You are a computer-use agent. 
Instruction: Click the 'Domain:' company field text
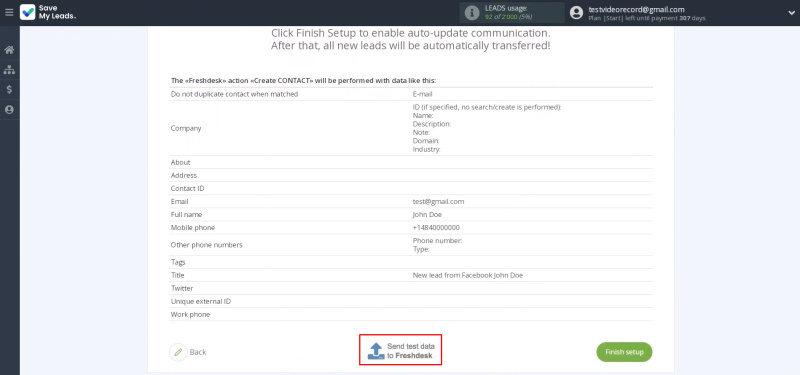click(426, 141)
